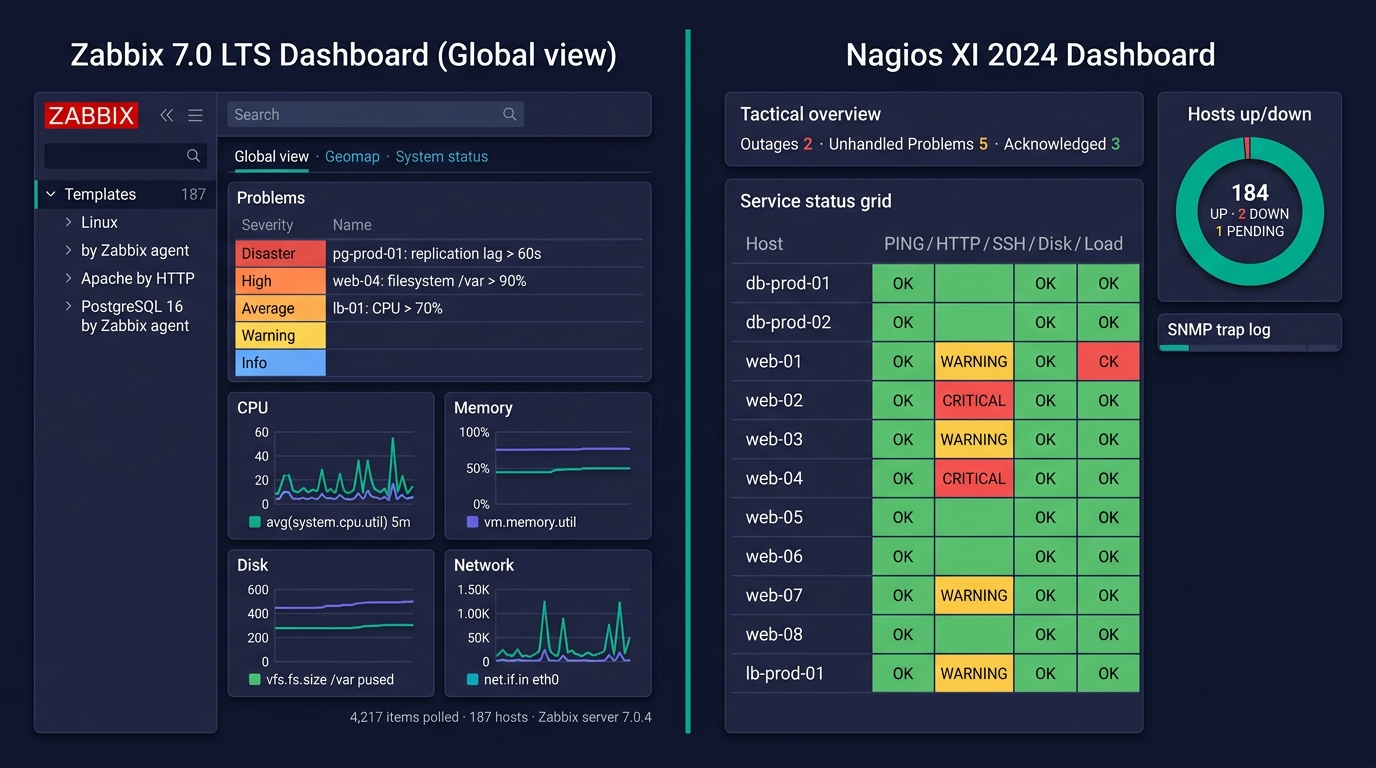Click the Host column header in Nagios grid

(764, 244)
